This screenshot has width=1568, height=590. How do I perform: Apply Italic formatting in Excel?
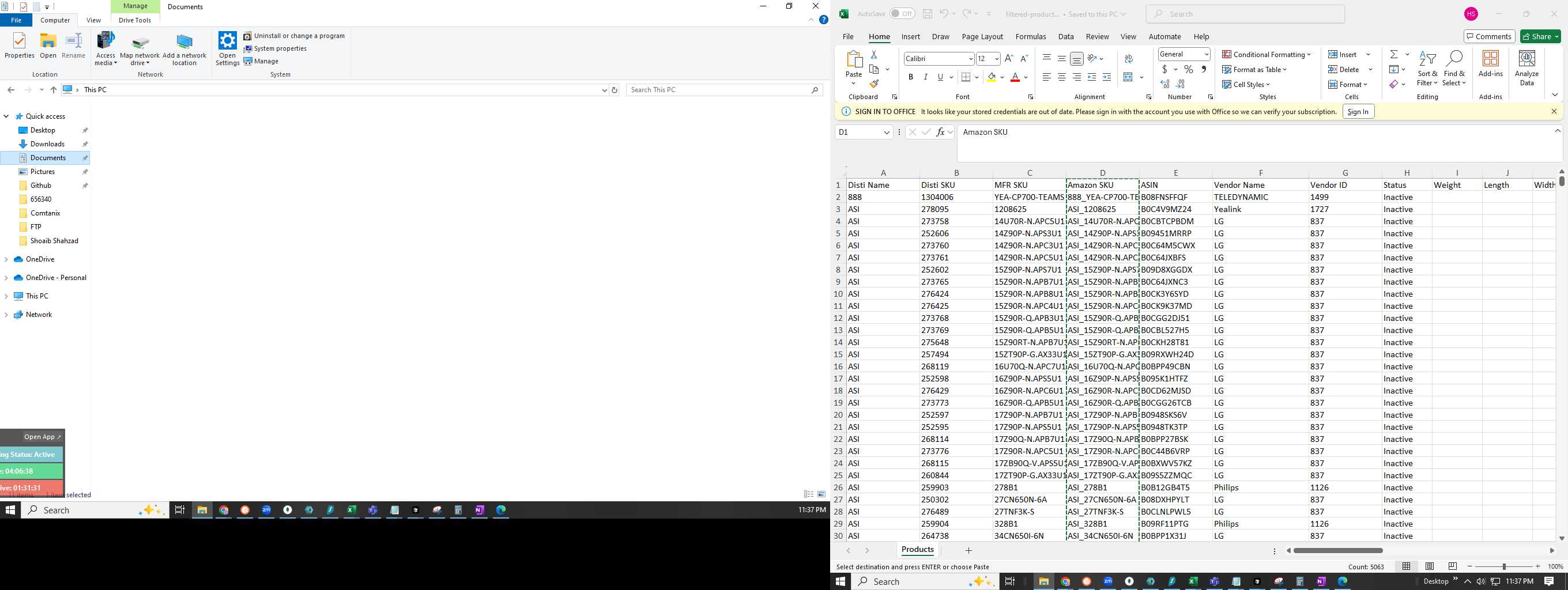pos(925,77)
